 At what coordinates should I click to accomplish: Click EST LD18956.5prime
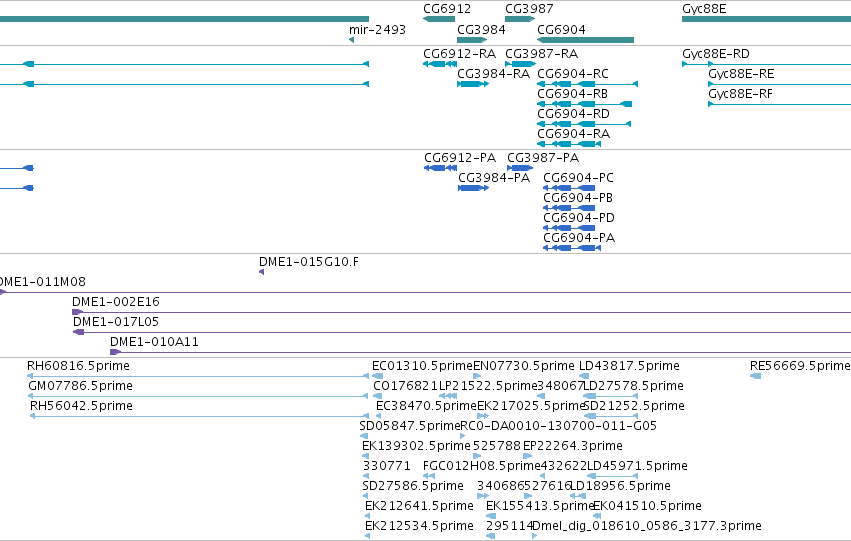[x=577, y=497]
